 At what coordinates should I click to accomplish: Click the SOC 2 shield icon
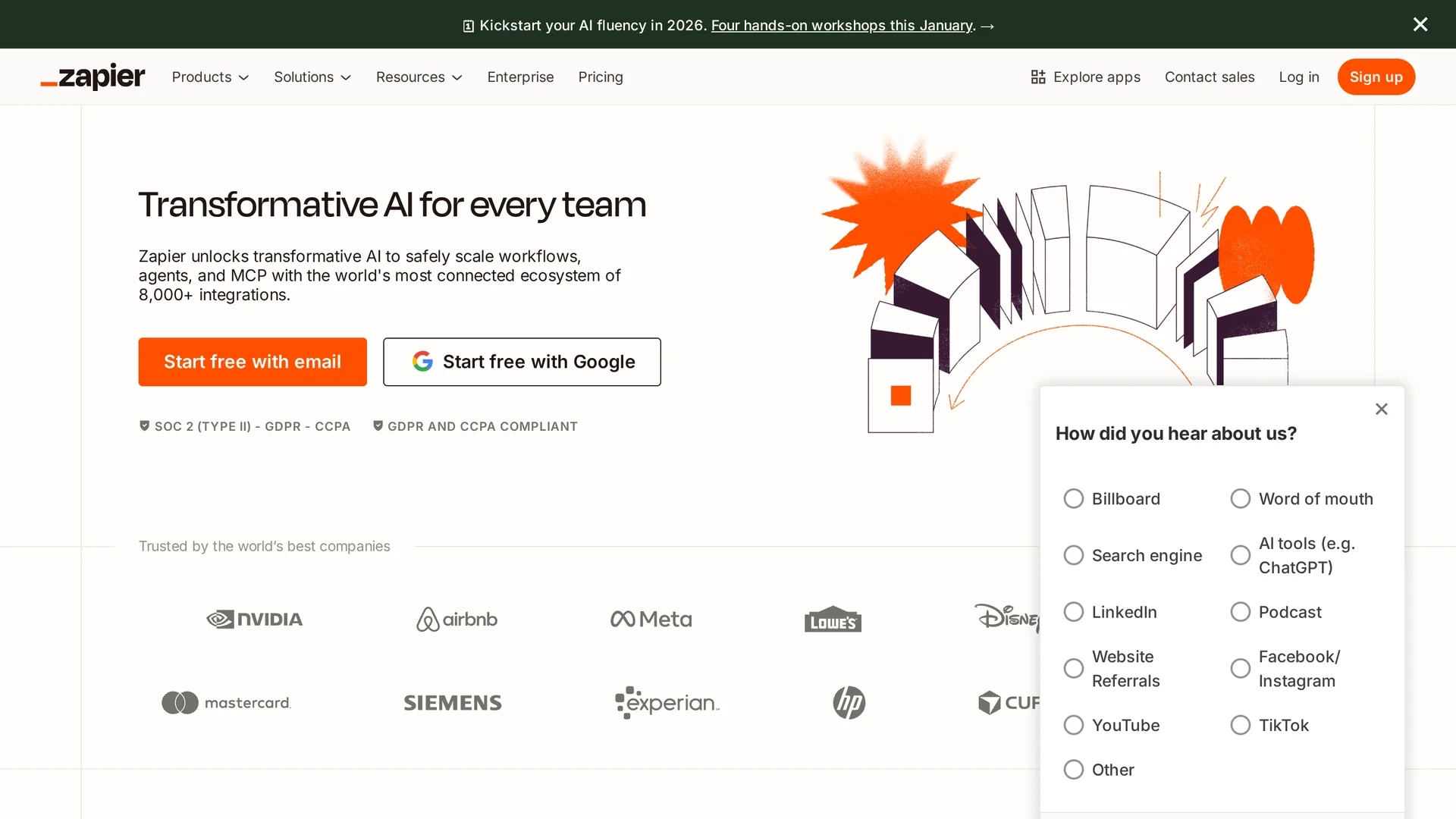click(144, 426)
